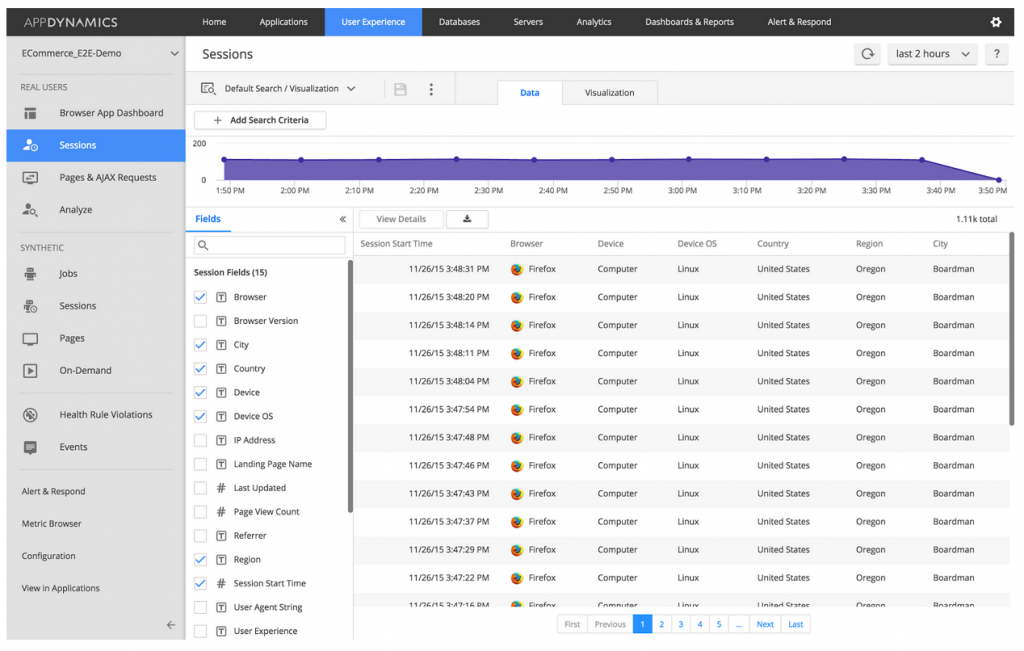
Task: Click Real Users Sessions sidebar icon
Action: 30,145
